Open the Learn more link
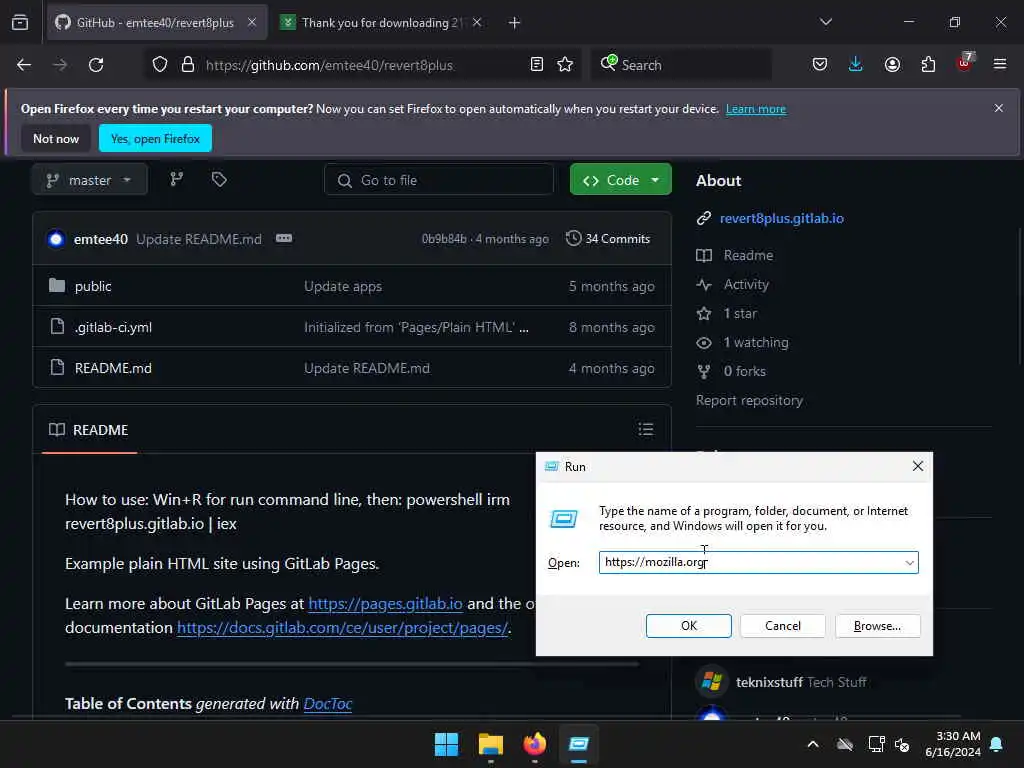 coord(756,109)
